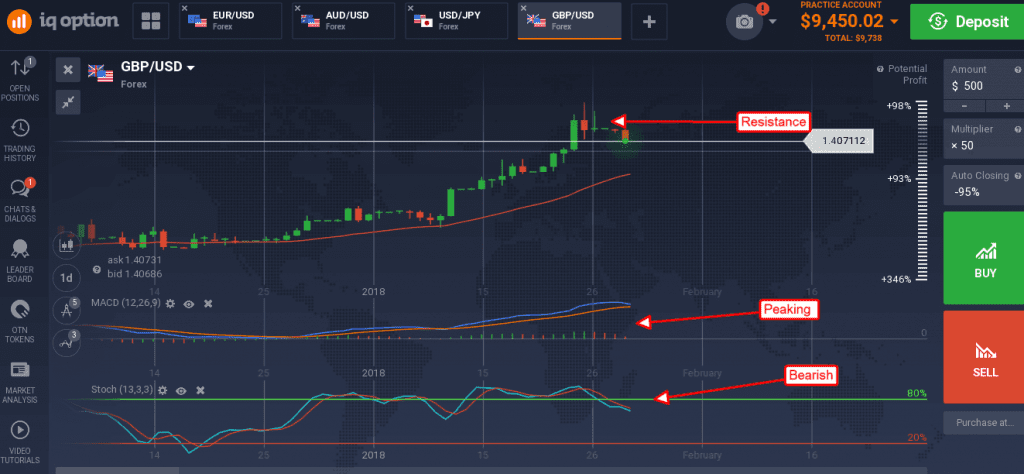Expand the camera options arrow

(x=773, y=22)
